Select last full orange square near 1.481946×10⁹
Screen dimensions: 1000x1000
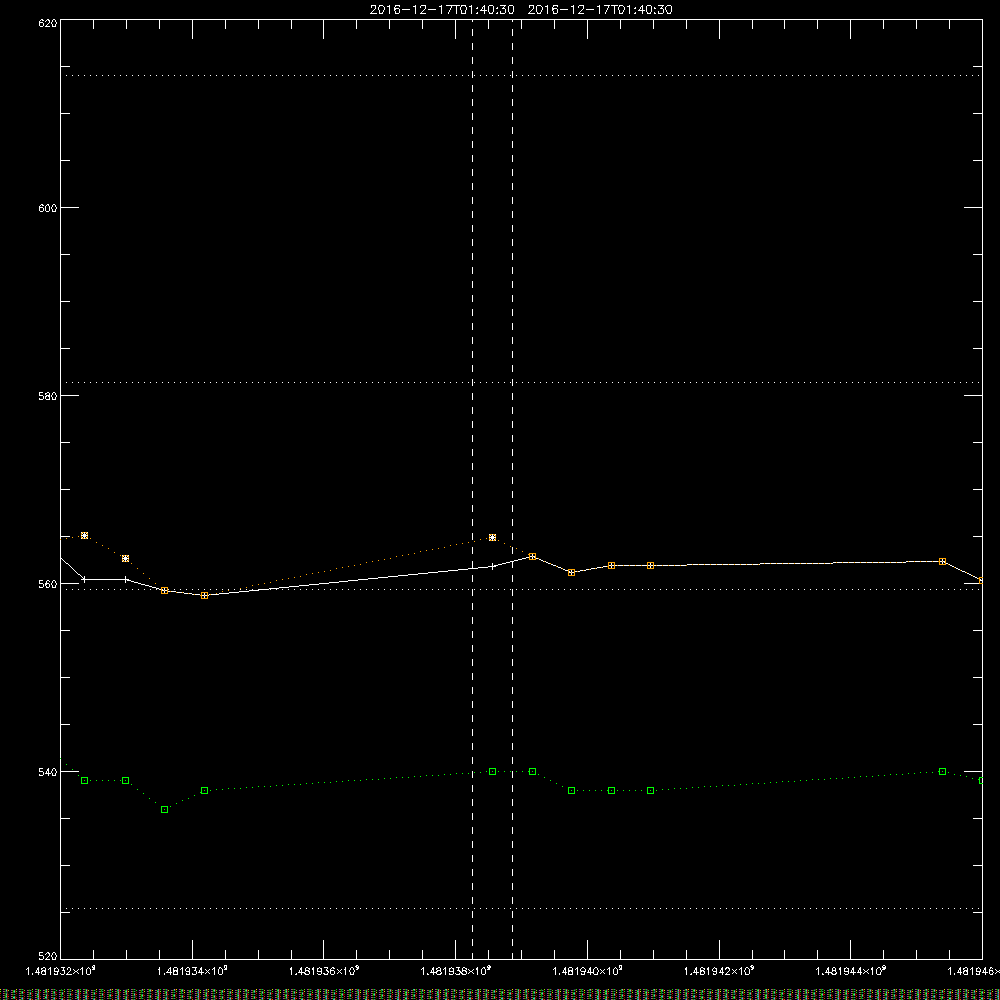pos(943,561)
